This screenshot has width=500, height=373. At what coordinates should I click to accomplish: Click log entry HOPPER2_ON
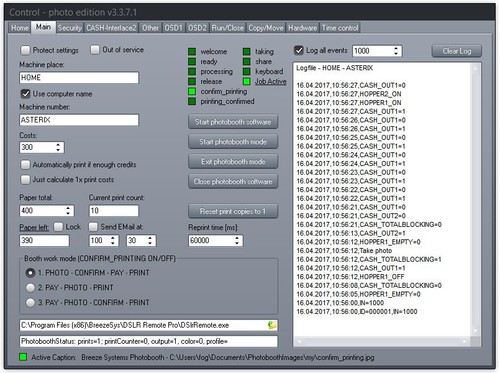(x=349, y=94)
